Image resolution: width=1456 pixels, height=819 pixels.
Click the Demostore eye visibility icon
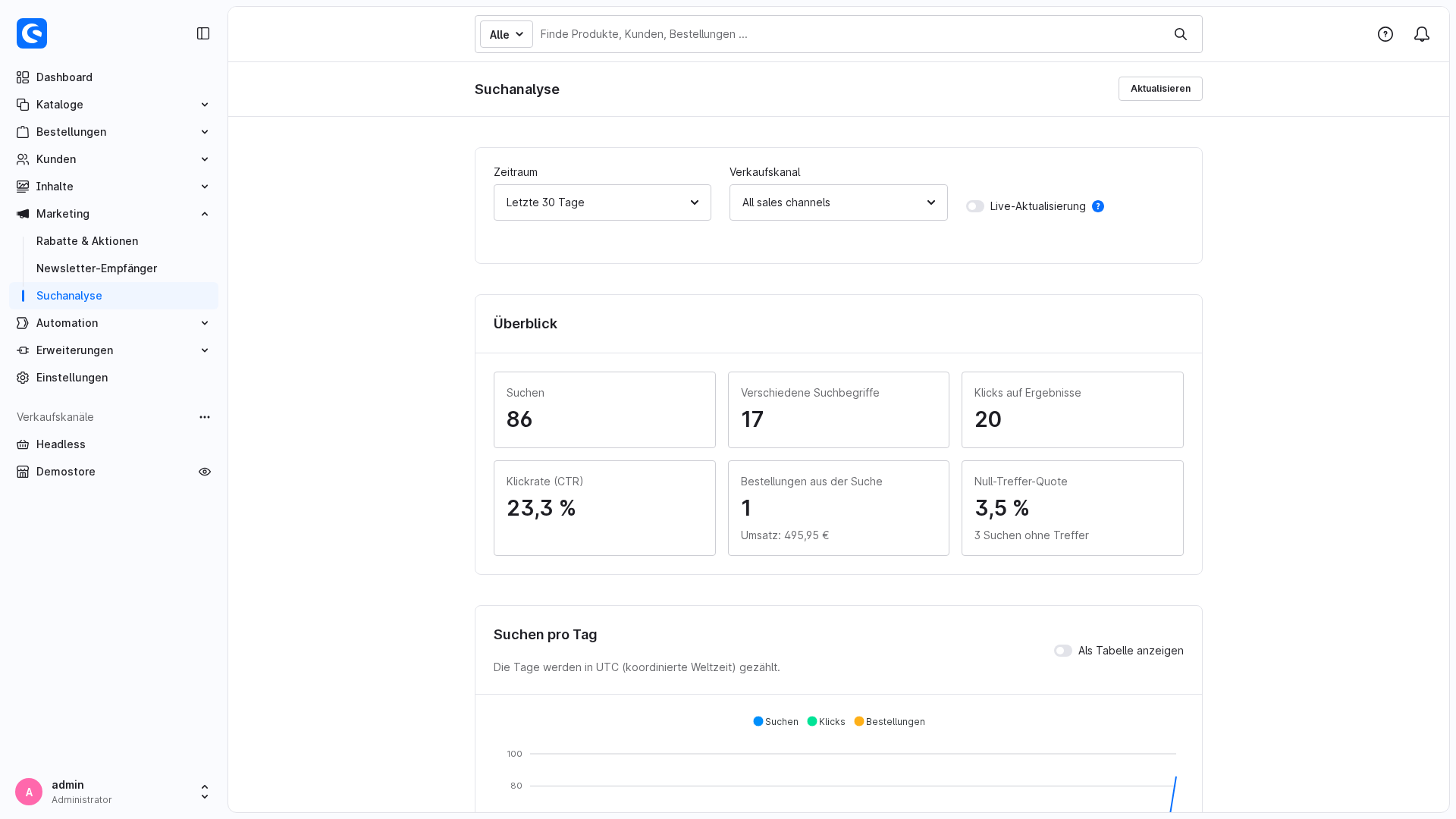205,472
